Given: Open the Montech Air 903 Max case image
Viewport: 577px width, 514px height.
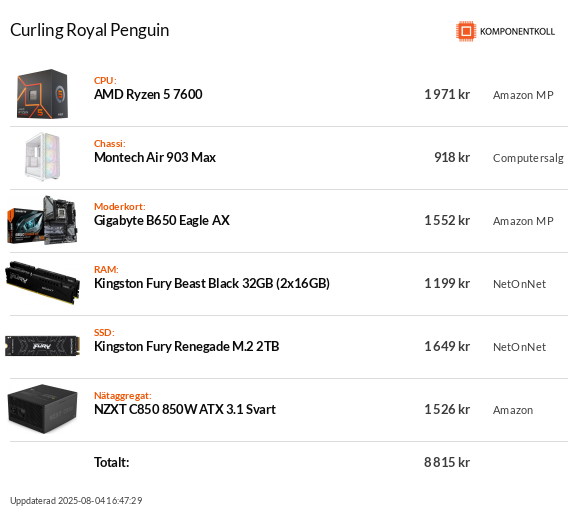Looking at the screenshot, I should (42, 157).
